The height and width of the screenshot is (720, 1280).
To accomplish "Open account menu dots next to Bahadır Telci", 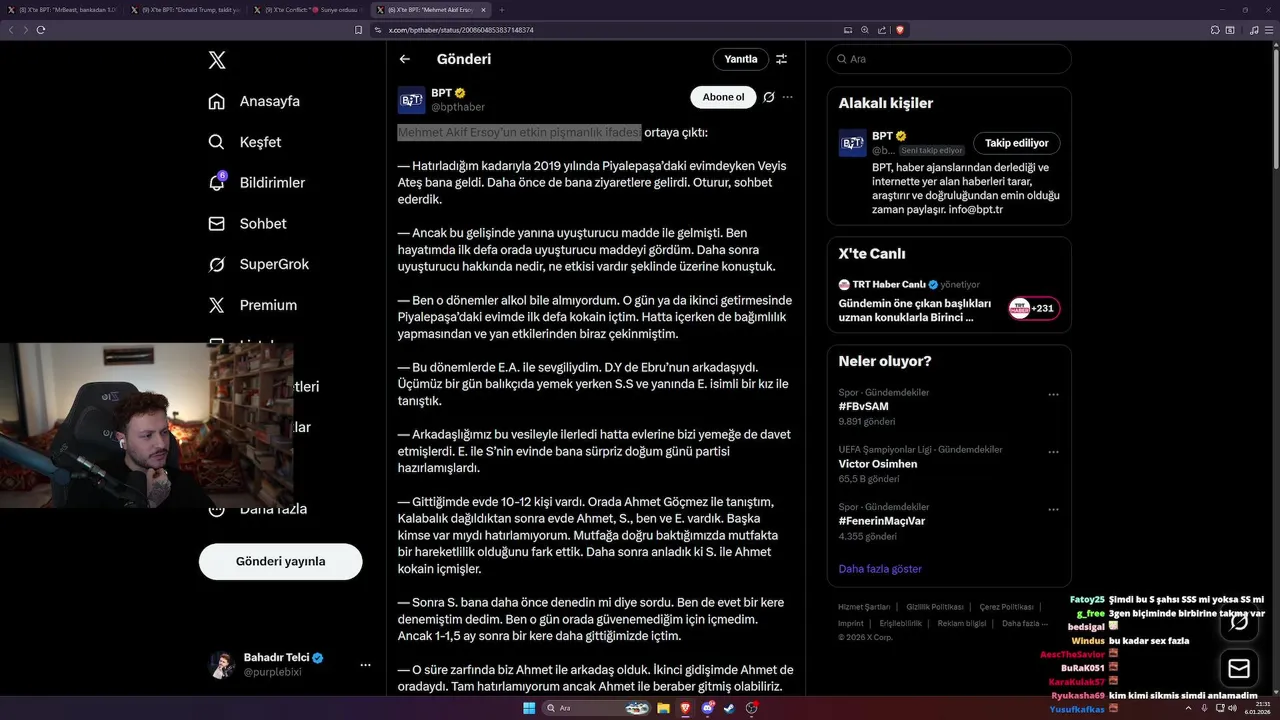I will click(365, 665).
